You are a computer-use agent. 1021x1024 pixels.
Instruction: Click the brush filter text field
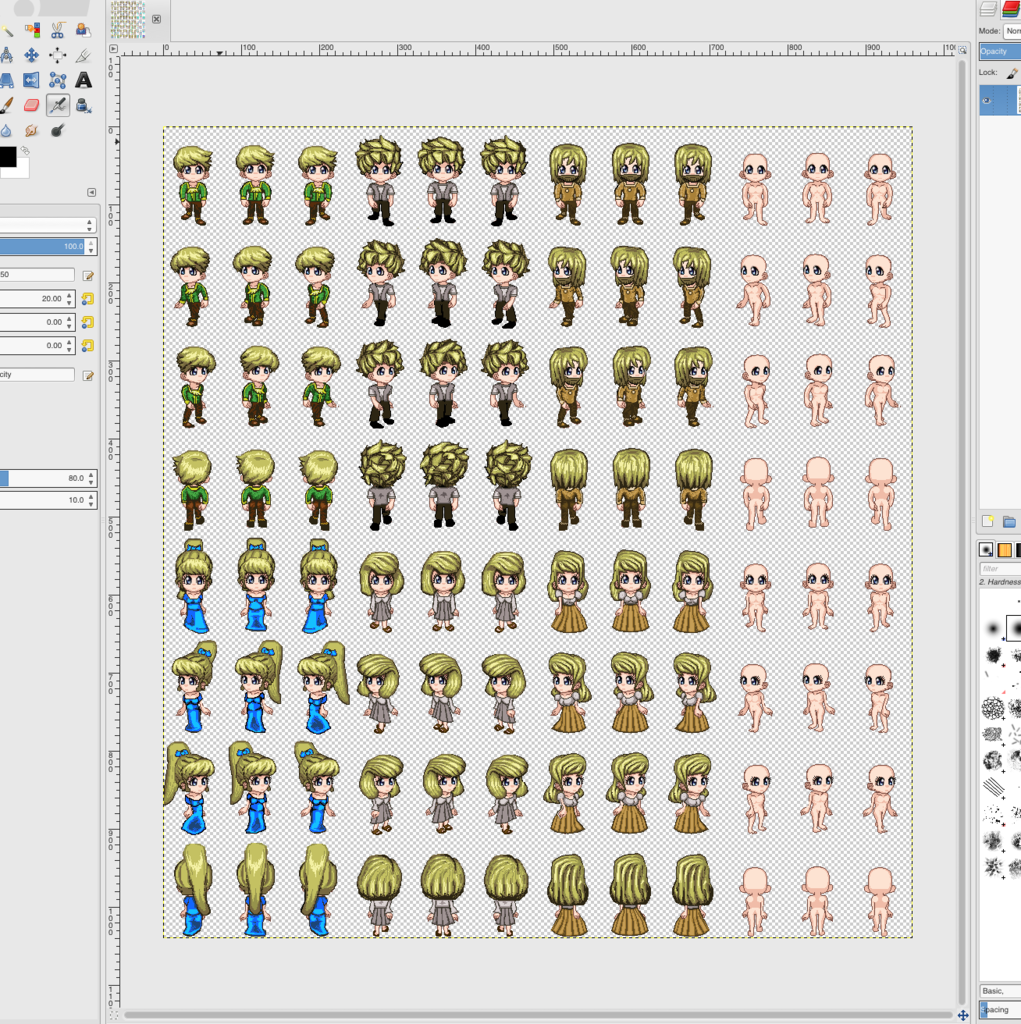pos(999,568)
